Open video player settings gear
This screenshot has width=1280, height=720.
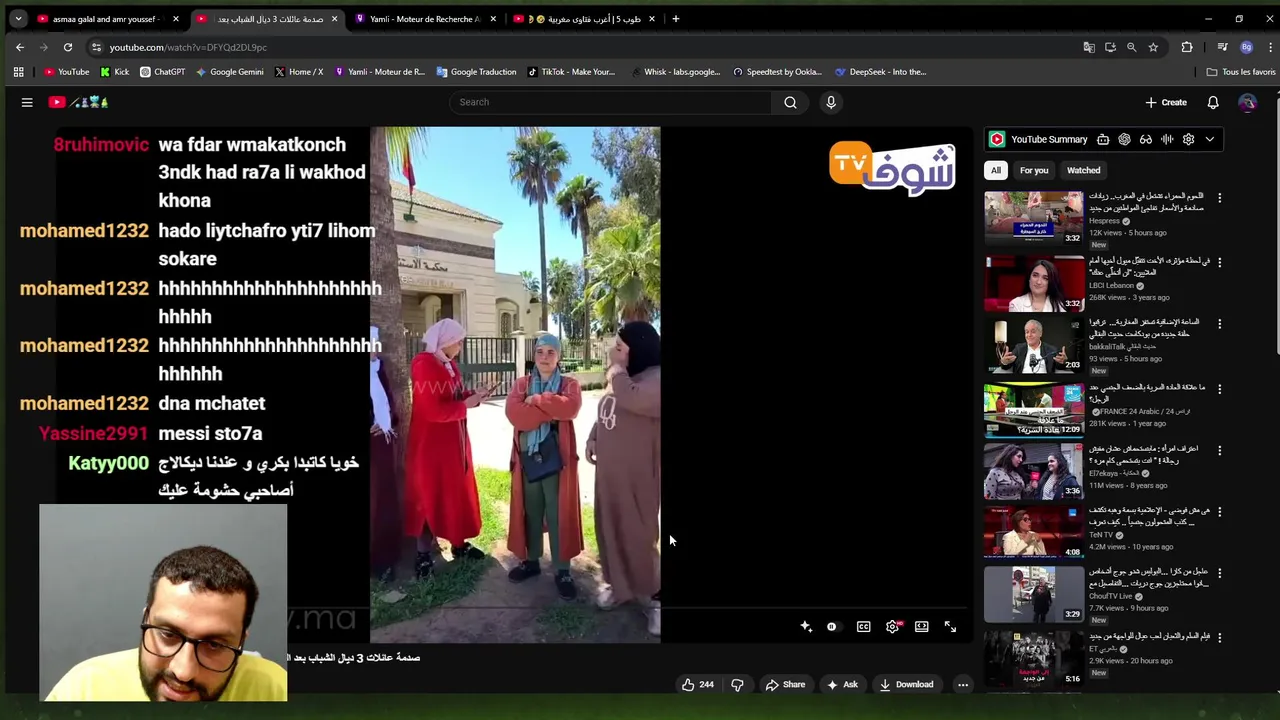tap(893, 627)
